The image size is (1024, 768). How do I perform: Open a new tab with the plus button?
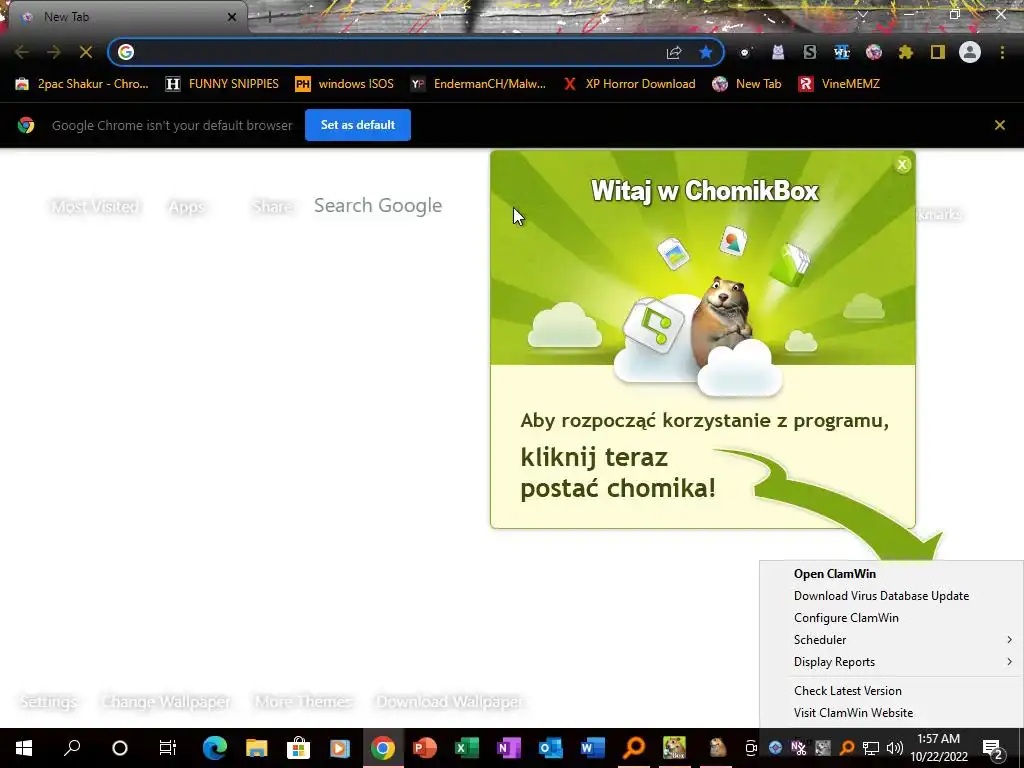tap(269, 17)
